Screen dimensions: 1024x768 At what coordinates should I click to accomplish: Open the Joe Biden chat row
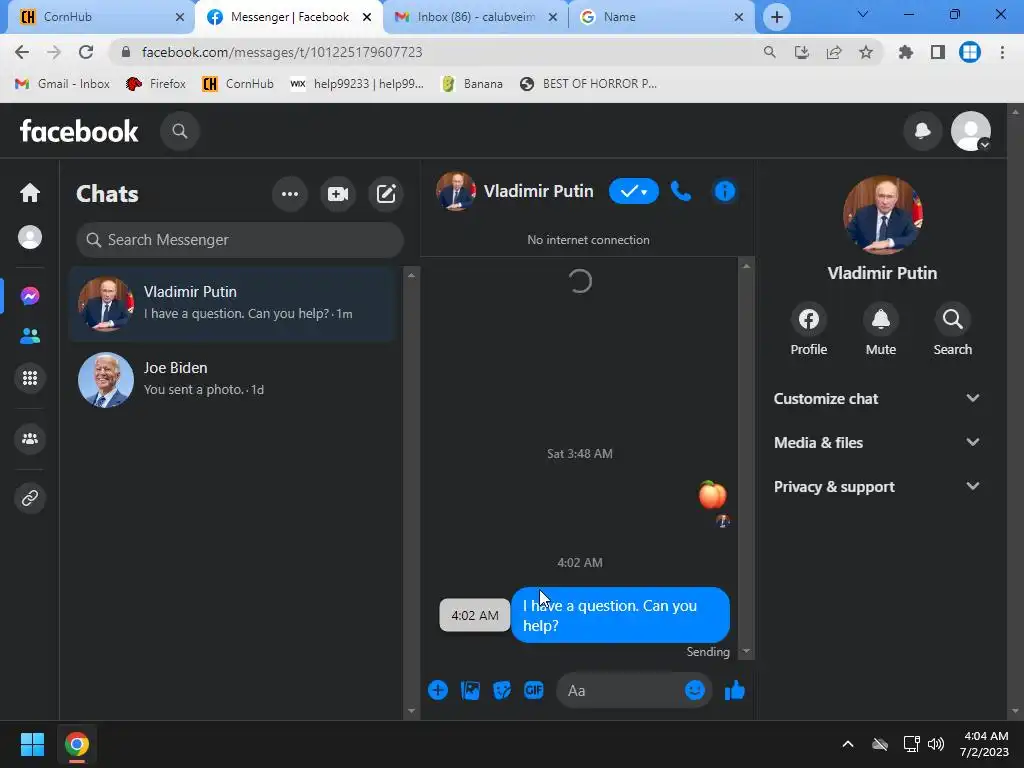234,379
